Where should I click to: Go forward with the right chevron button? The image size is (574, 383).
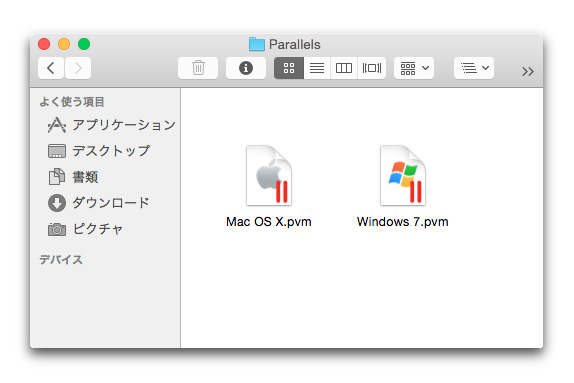pos(78,68)
